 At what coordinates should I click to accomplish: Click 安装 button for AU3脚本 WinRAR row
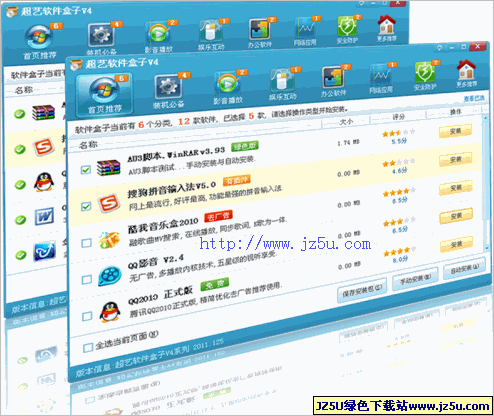(x=455, y=131)
